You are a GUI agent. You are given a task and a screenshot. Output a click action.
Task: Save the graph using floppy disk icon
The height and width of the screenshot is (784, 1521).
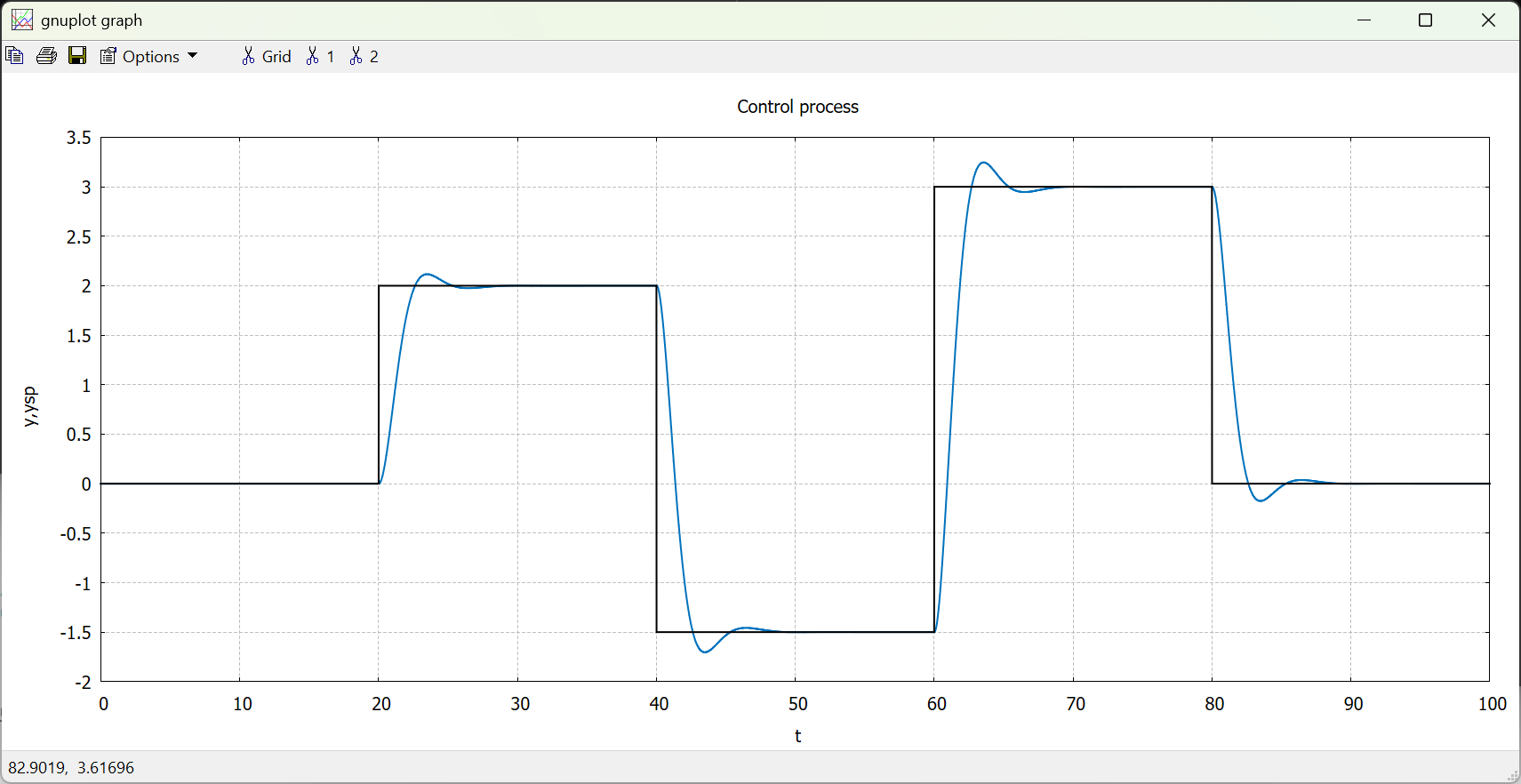coord(77,56)
